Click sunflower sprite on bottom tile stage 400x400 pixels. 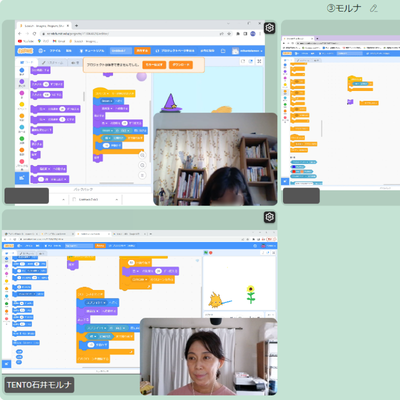[x=251, y=294]
